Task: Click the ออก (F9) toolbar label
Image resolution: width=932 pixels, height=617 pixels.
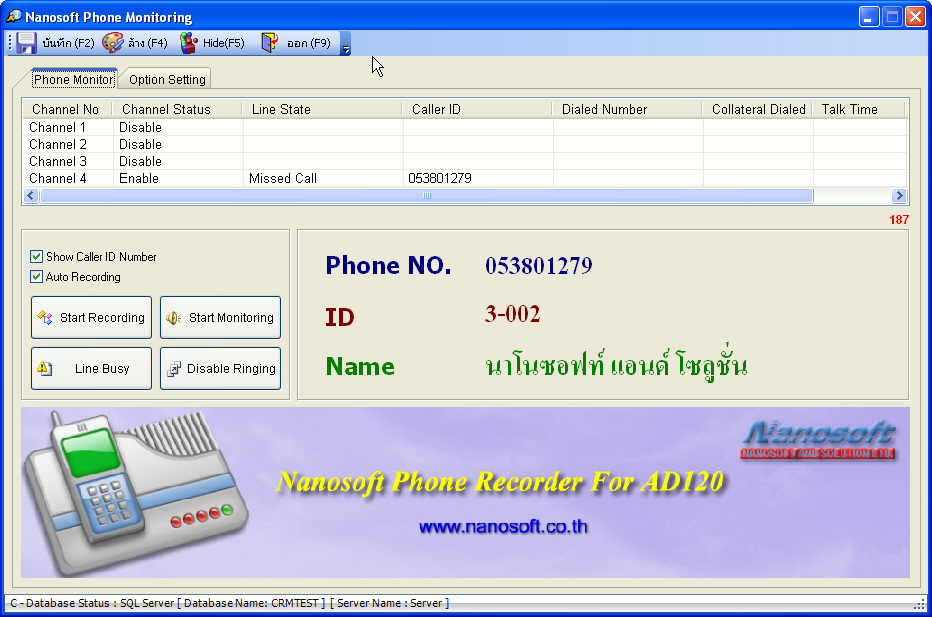Action: click(308, 43)
